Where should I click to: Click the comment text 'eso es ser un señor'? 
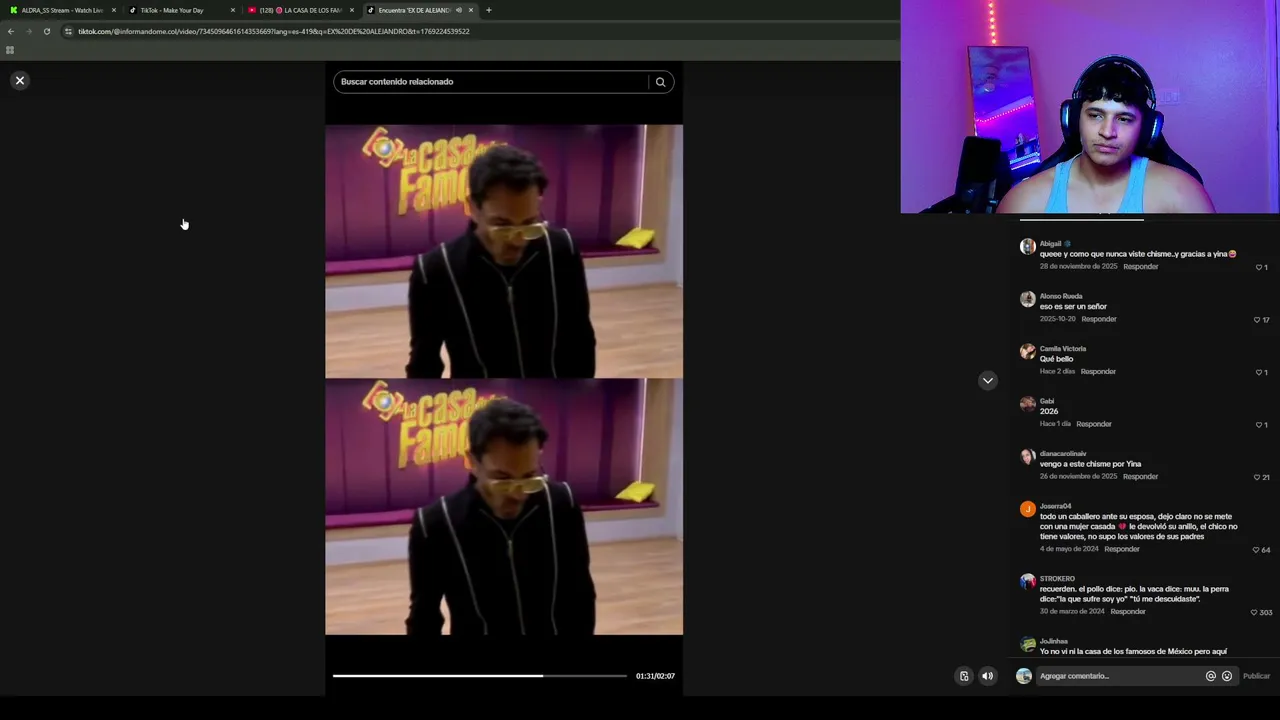(1073, 307)
